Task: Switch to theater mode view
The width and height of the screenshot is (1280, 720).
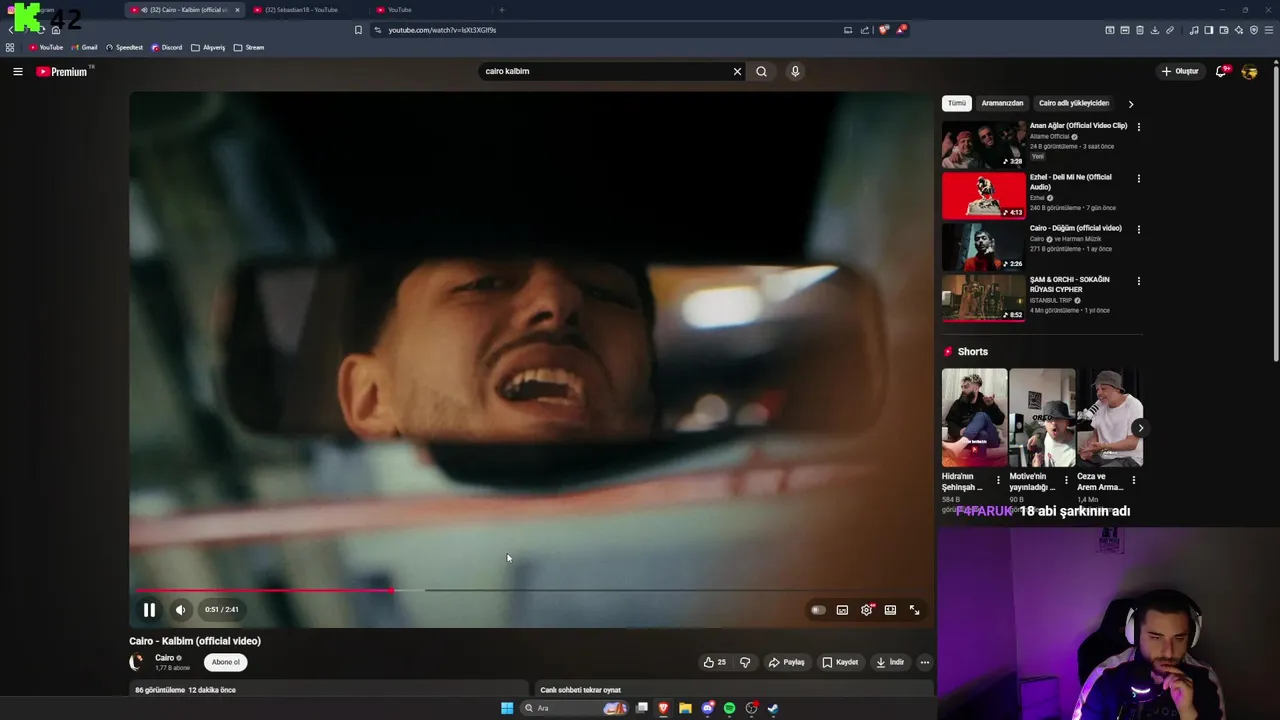Action: (890, 610)
